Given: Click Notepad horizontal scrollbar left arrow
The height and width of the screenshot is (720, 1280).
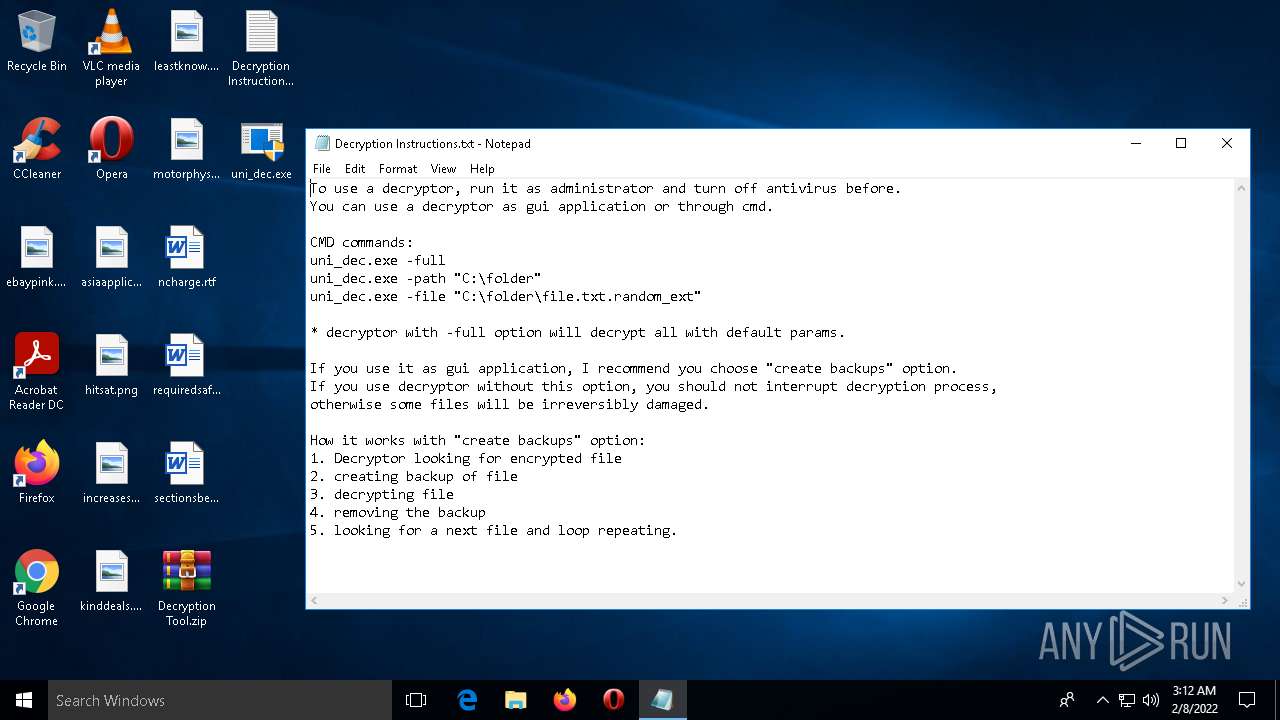Looking at the screenshot, I should tap(314, 600).
